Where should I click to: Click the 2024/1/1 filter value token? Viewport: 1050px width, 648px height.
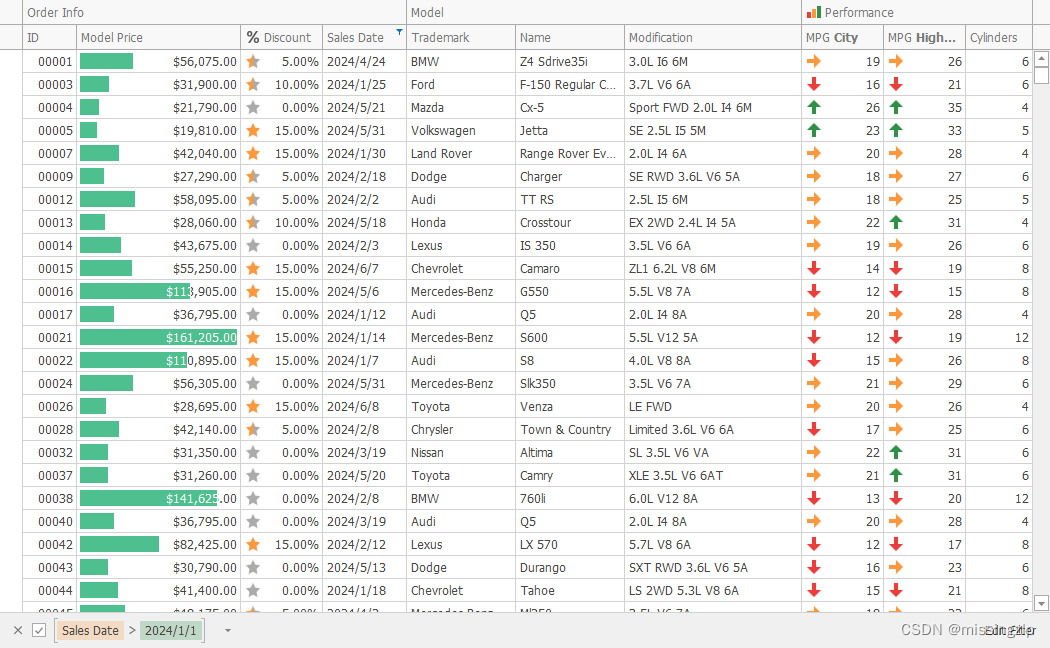(171, 631)
